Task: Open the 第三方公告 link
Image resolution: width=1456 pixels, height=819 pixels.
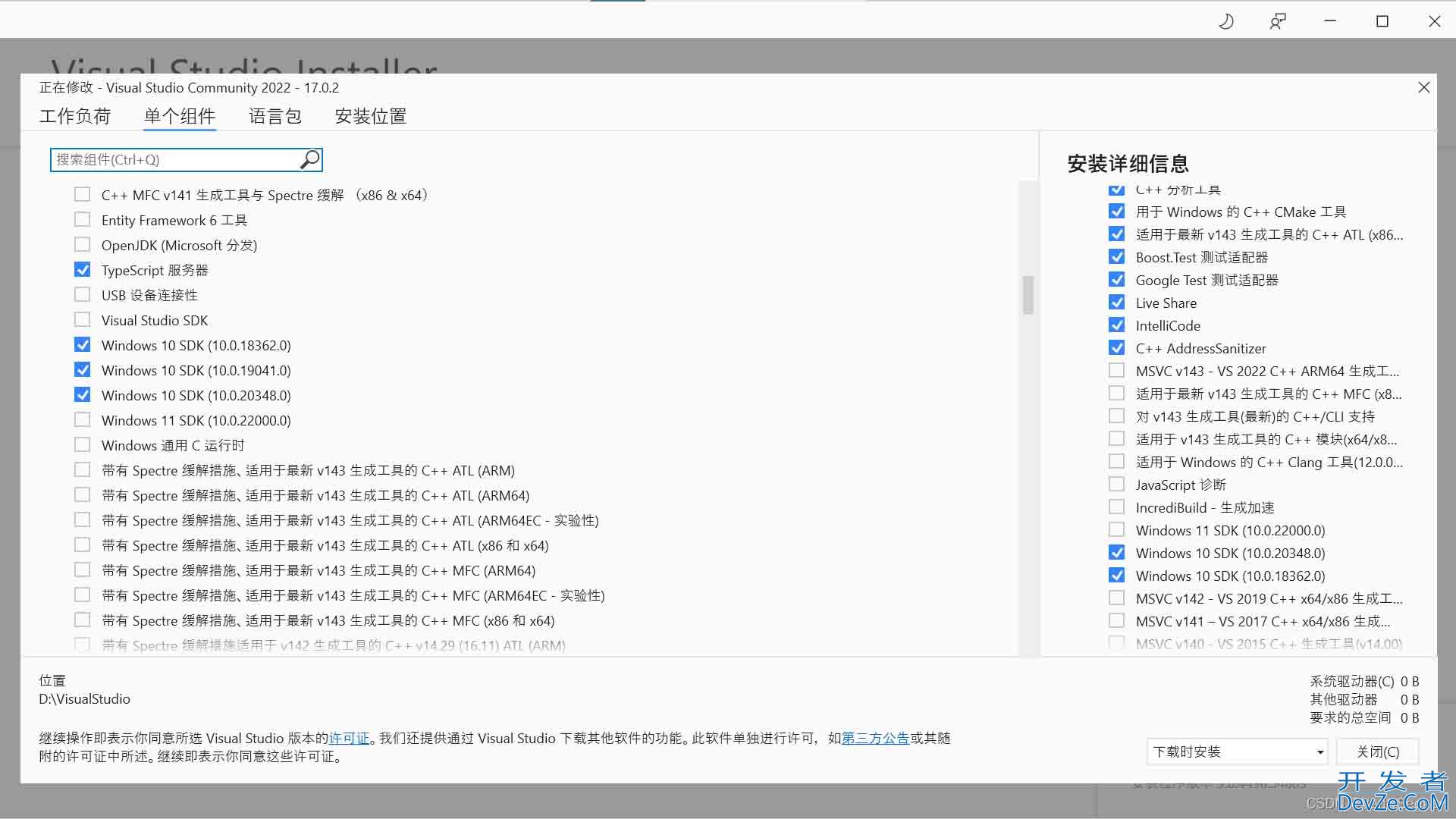Action: point(876,738)
